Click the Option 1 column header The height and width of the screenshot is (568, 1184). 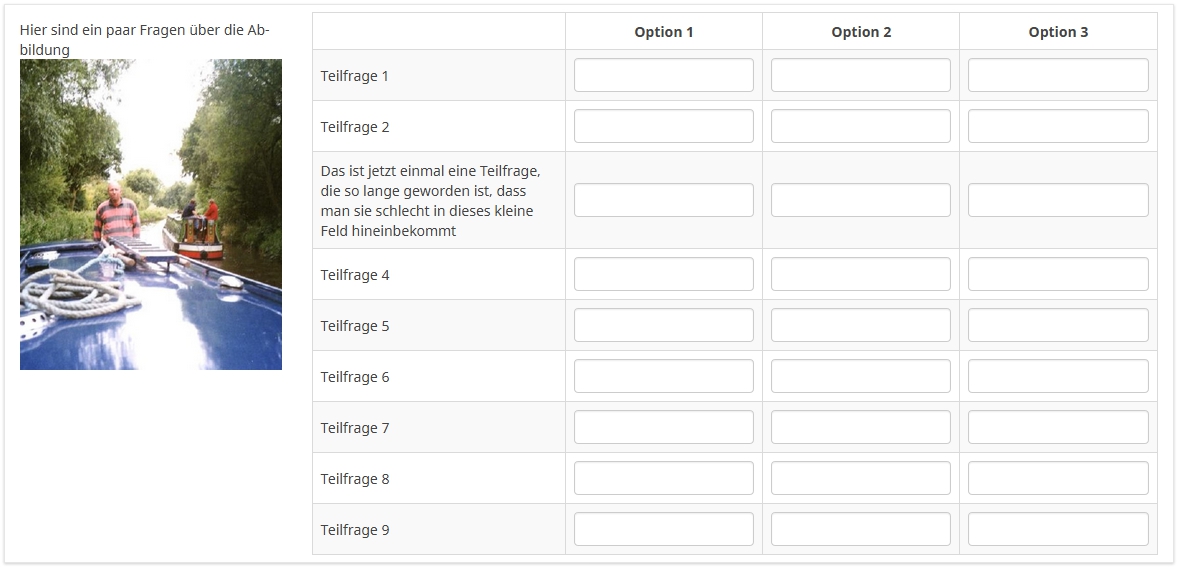(663, 32)
